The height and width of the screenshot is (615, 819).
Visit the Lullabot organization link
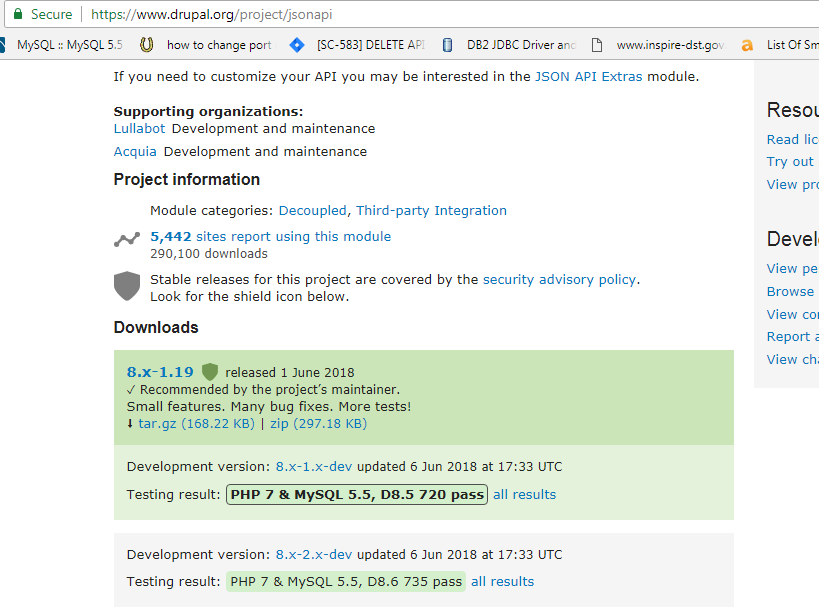(139, 129)
